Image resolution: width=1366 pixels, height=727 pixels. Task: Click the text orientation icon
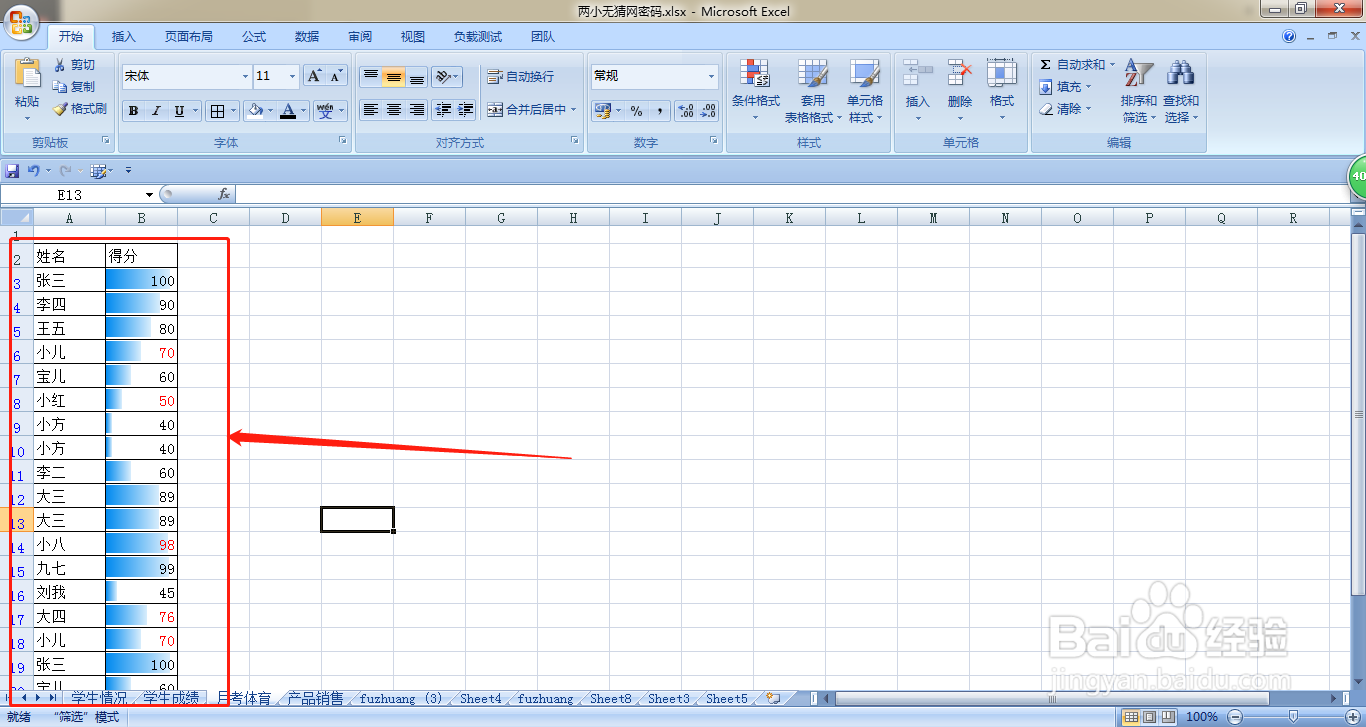(x=443, y=76)
